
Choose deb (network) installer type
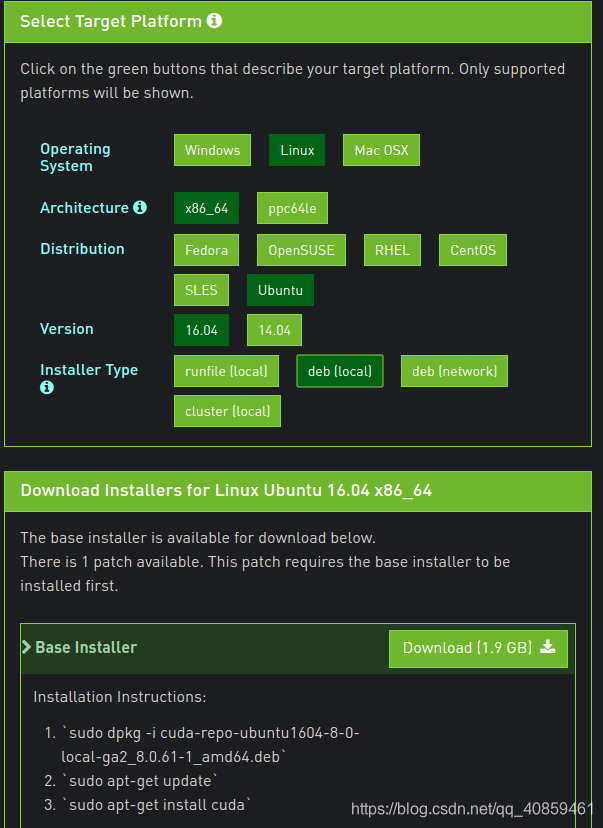coord(454,371)
